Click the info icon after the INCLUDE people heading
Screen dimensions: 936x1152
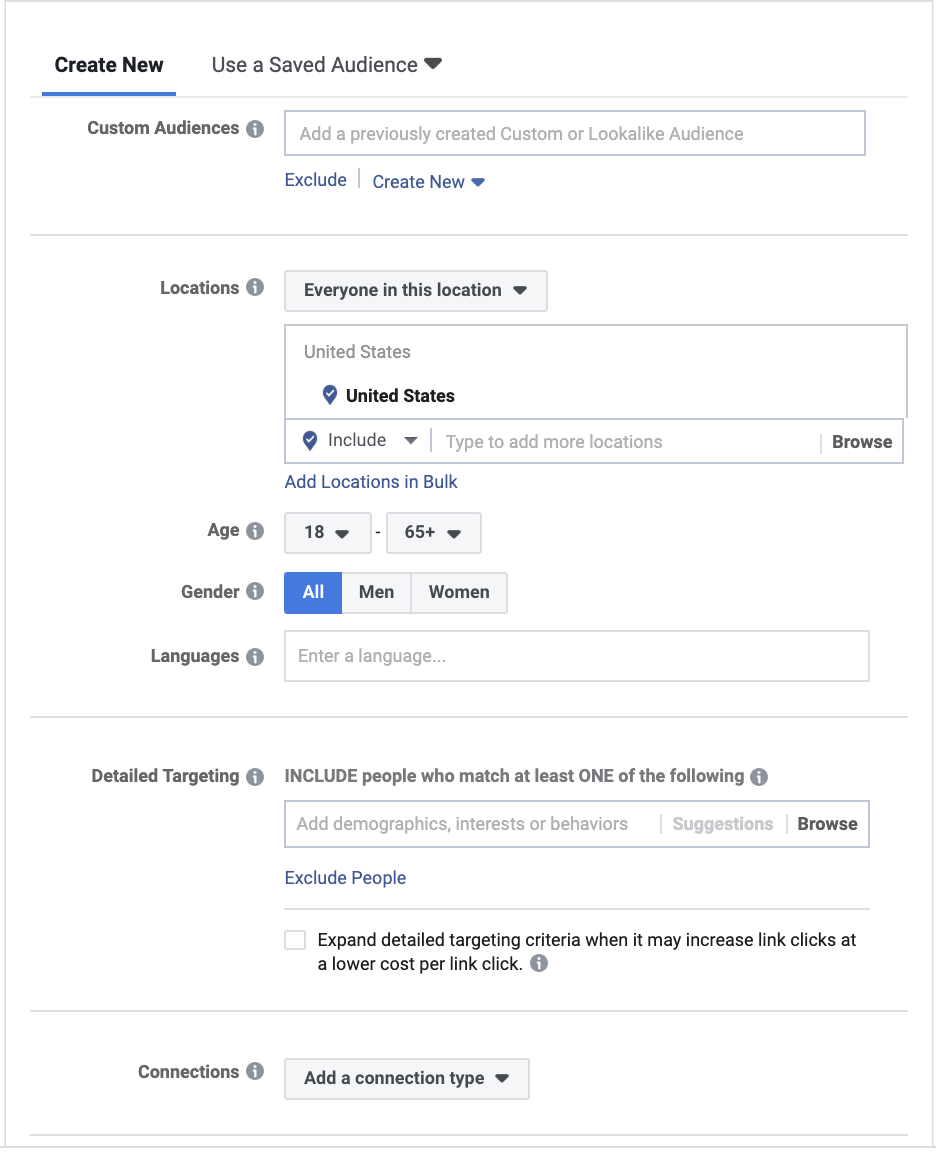(x=759, y=777)
